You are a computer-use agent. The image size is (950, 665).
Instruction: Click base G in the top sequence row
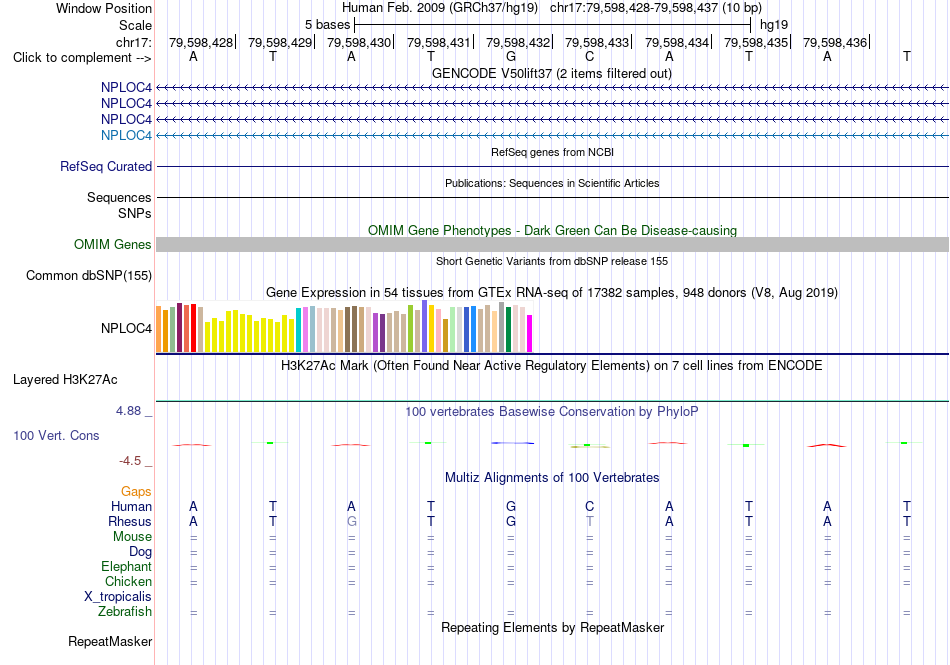pyautogui.click(x=511, y=56)
